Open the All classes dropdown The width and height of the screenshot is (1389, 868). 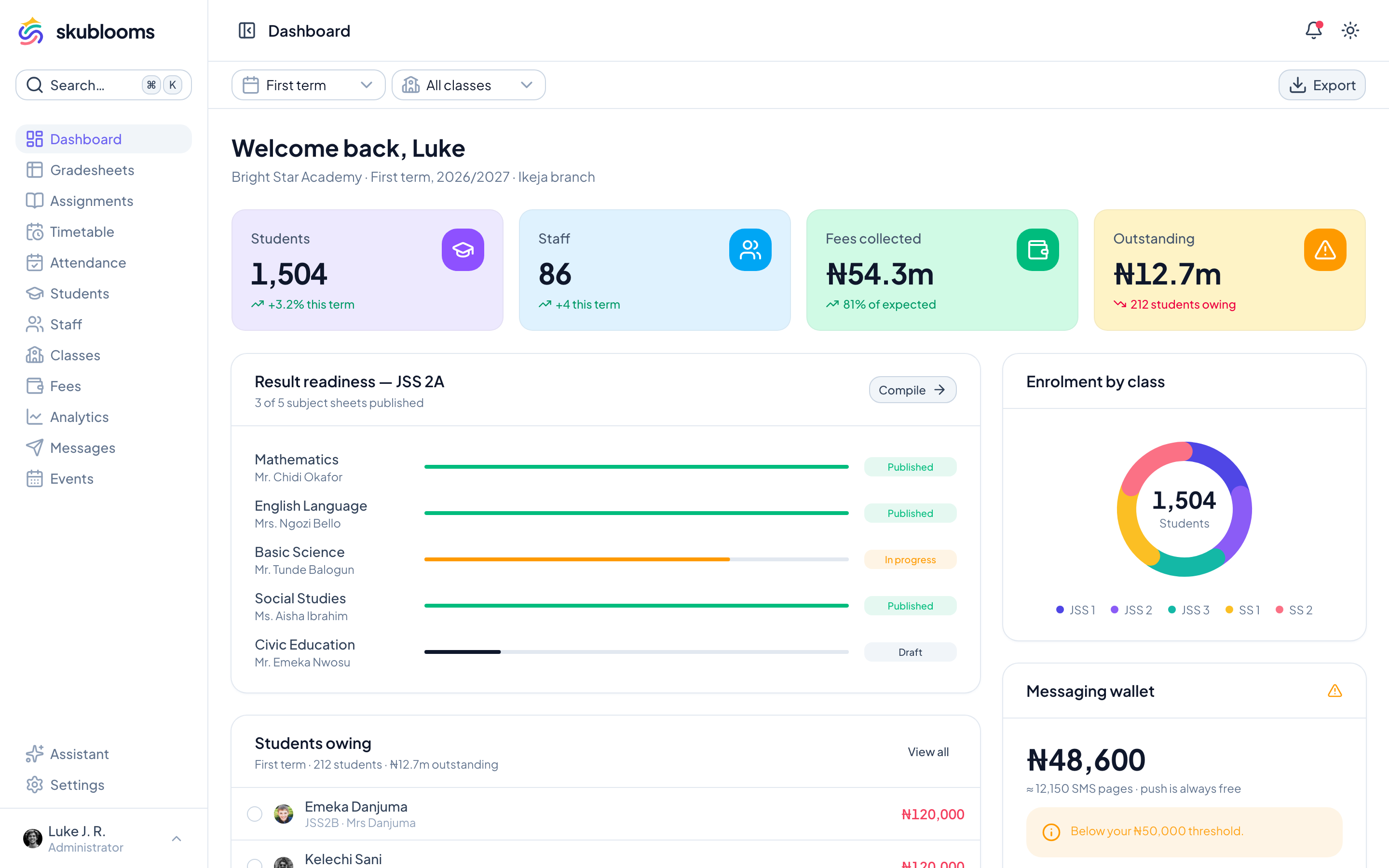tap(468, 85)
